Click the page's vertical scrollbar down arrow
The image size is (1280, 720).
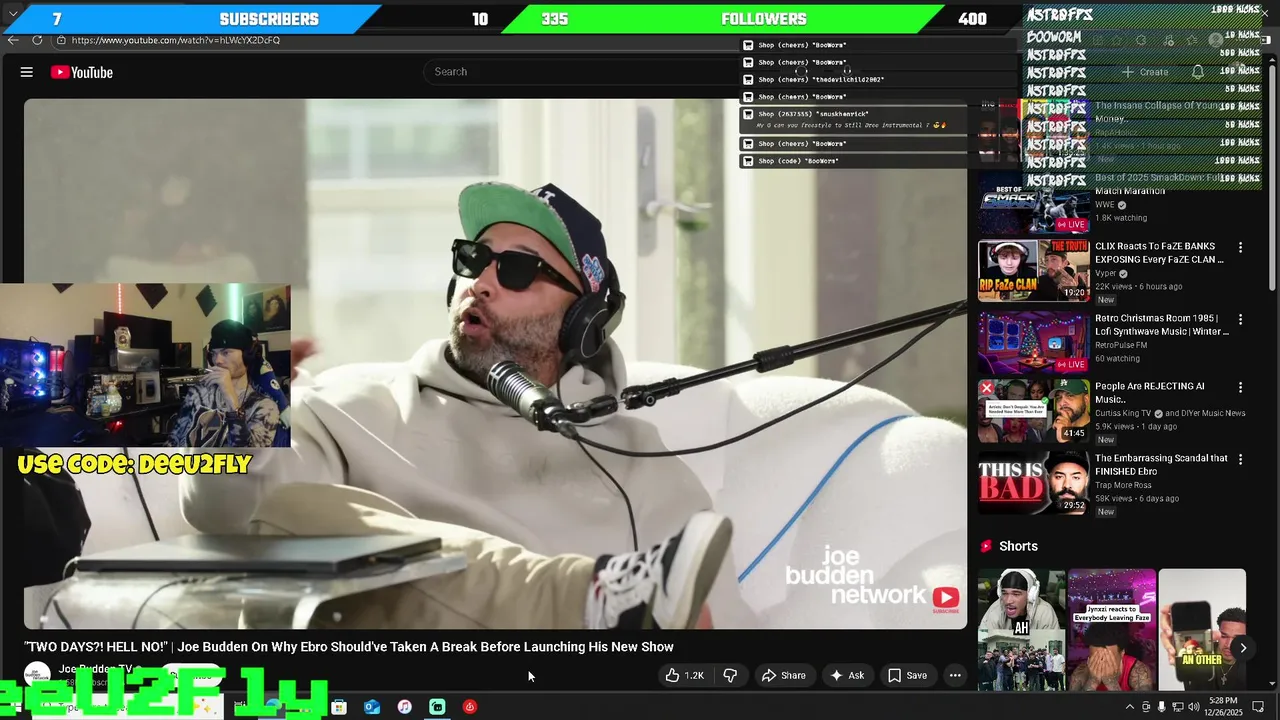[1272, 684]
